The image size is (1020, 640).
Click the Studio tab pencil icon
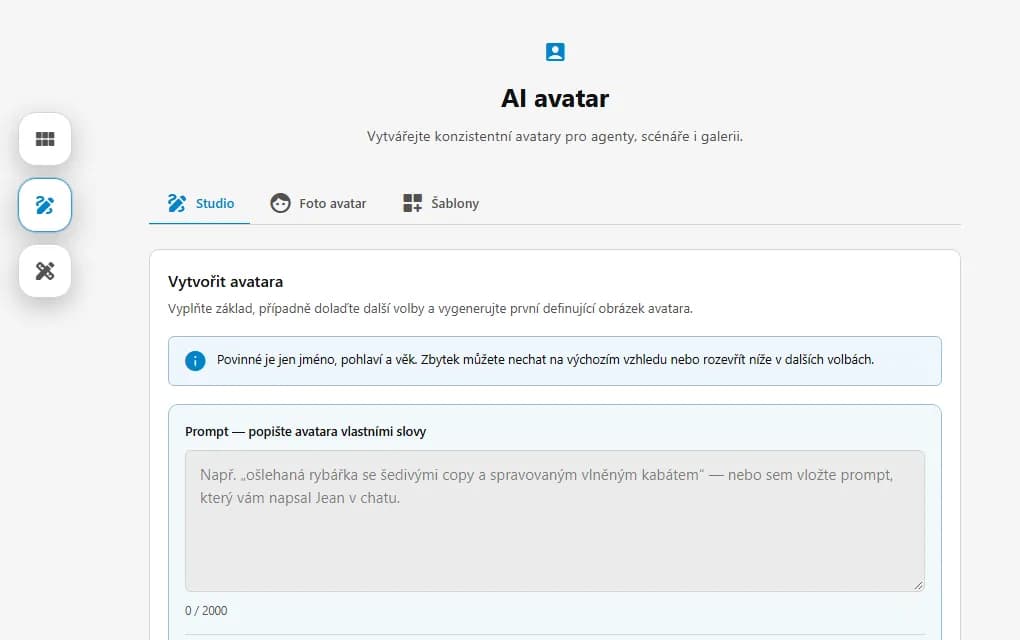[x=176, y=203]
